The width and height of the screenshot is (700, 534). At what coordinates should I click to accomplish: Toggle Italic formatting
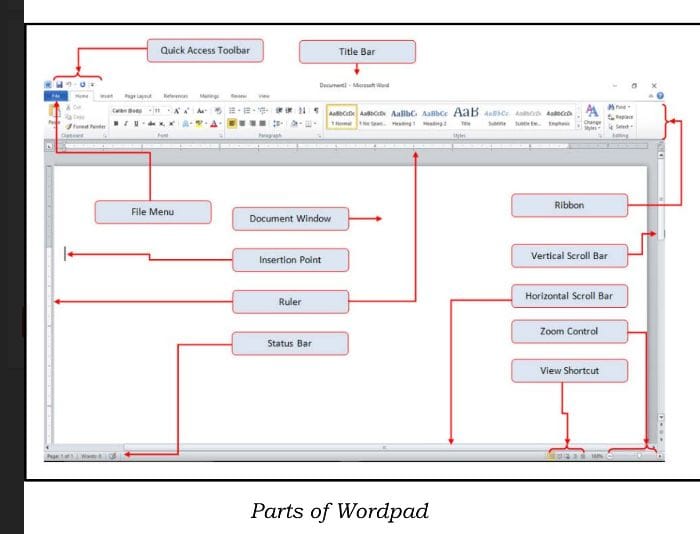pyautogui.click(x=126, y=124)
